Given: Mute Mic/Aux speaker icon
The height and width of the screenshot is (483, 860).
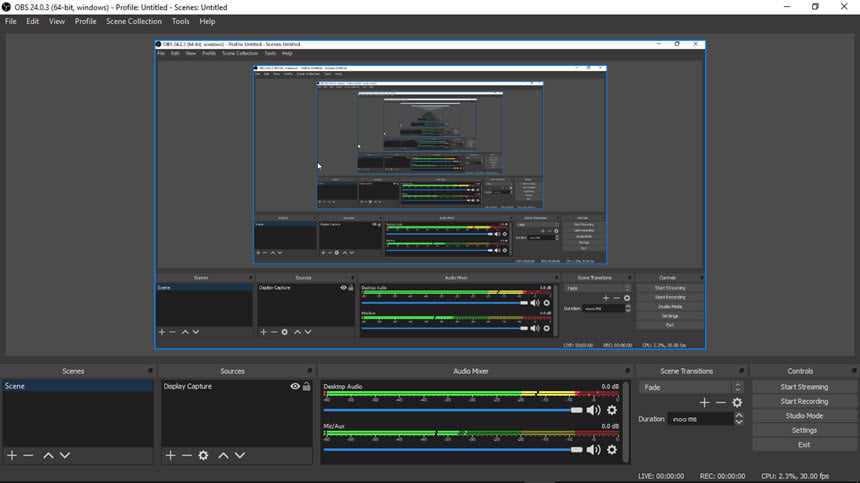Looking at the screenshot, I should [593, 450].
